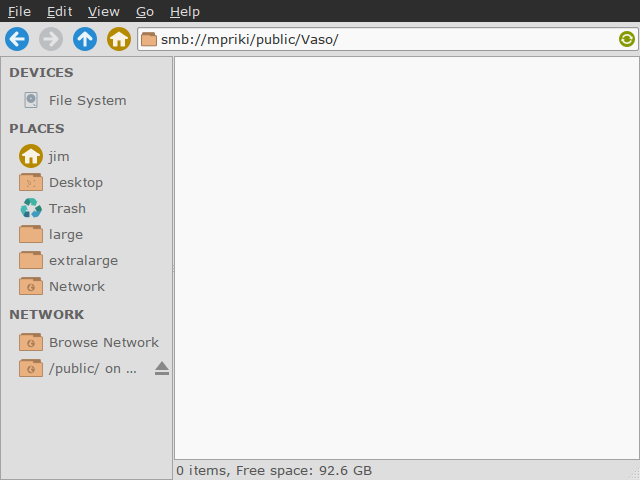Open the Edit menu
The height and width of the screenshot is (480, 640).
pyautogui.click(x=60, y=11)
